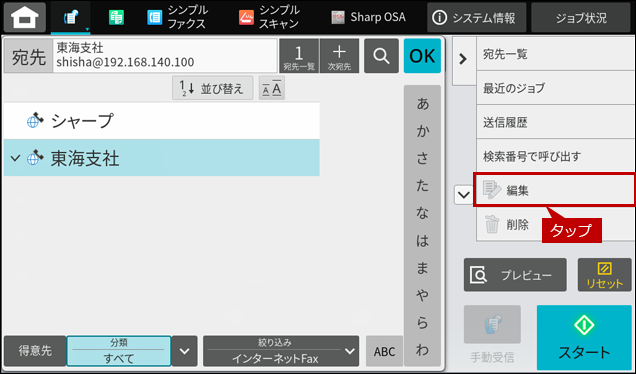The image size is (636, 374).
Task: Open 最近のジョブ
Action: [x=555, y=88]
